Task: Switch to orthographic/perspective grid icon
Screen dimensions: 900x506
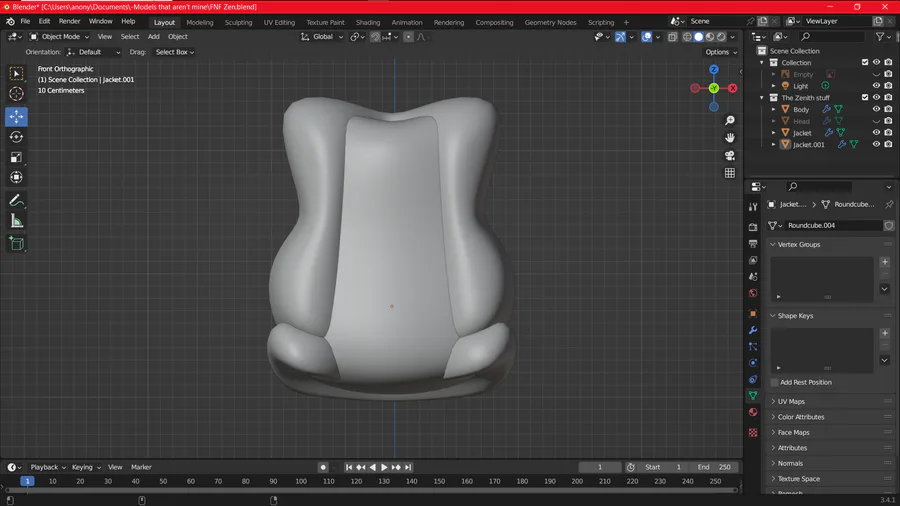Action: (730, 173)
